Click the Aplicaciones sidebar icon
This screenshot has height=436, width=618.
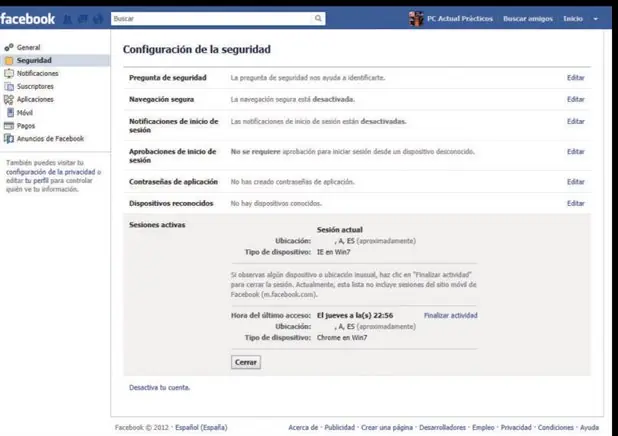pyautogui.click(x=9, y=99)
